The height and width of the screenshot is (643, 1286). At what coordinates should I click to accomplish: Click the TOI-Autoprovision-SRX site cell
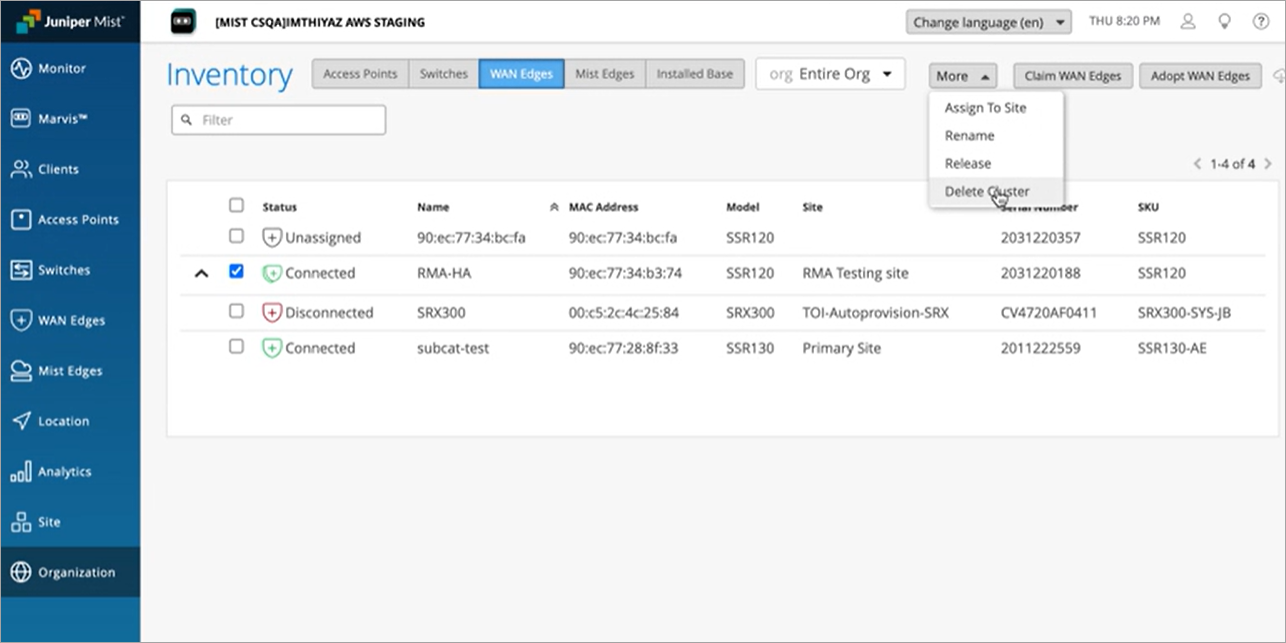875,313
